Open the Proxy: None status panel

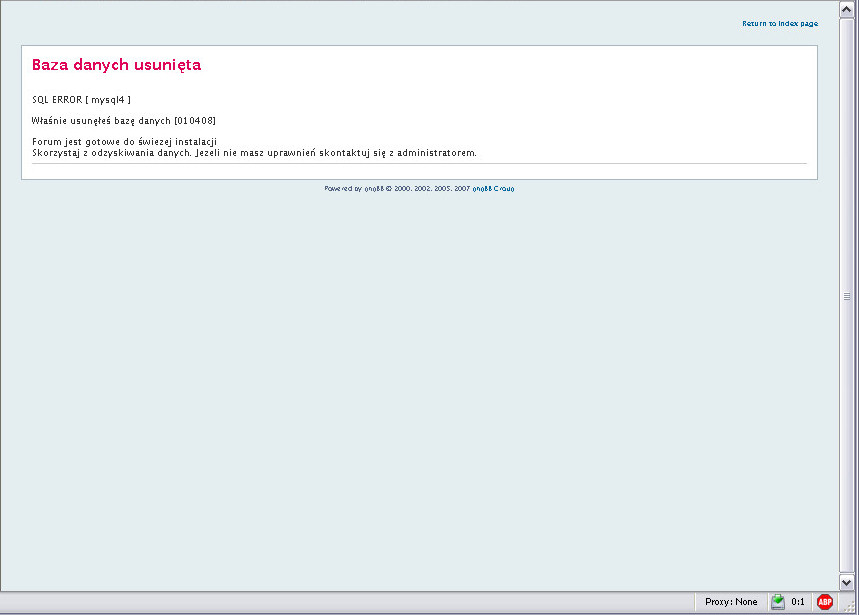tap(731, 602)
